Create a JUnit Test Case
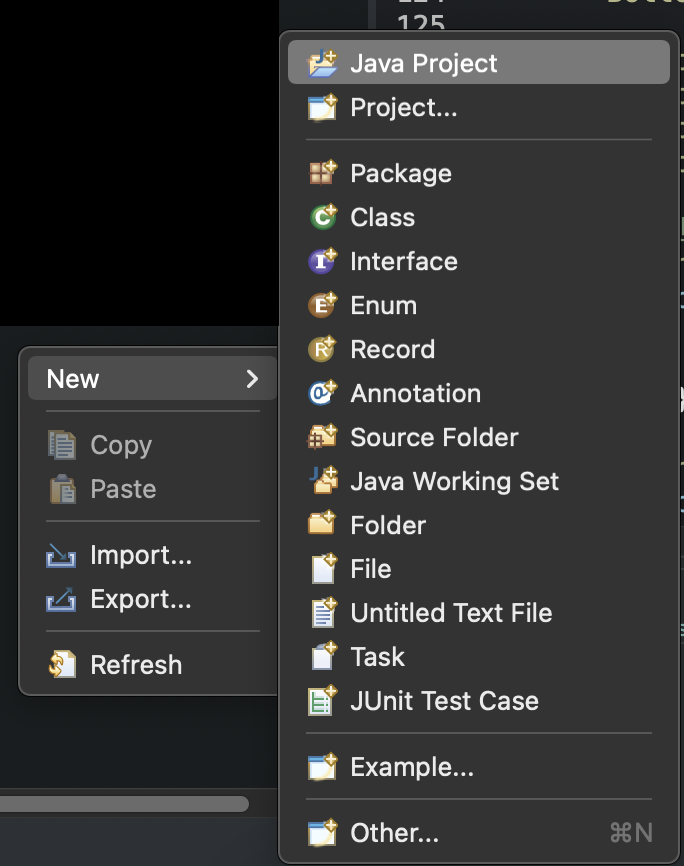The width and height of the screenshot is (684, 866). [479, 700]
